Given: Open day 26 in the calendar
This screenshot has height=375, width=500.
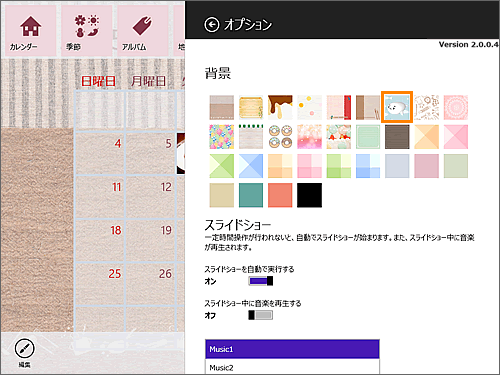Looking at the screenshot, I should (x=151, y=284).
